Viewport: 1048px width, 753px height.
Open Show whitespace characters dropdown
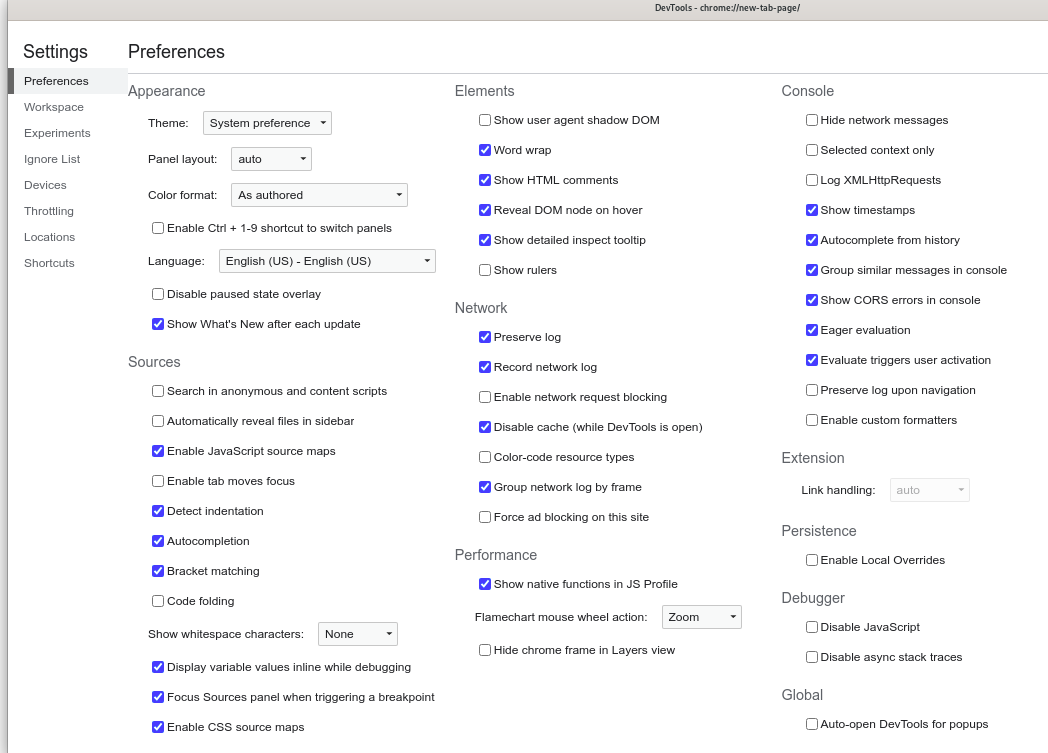click(x=358, y=634)
